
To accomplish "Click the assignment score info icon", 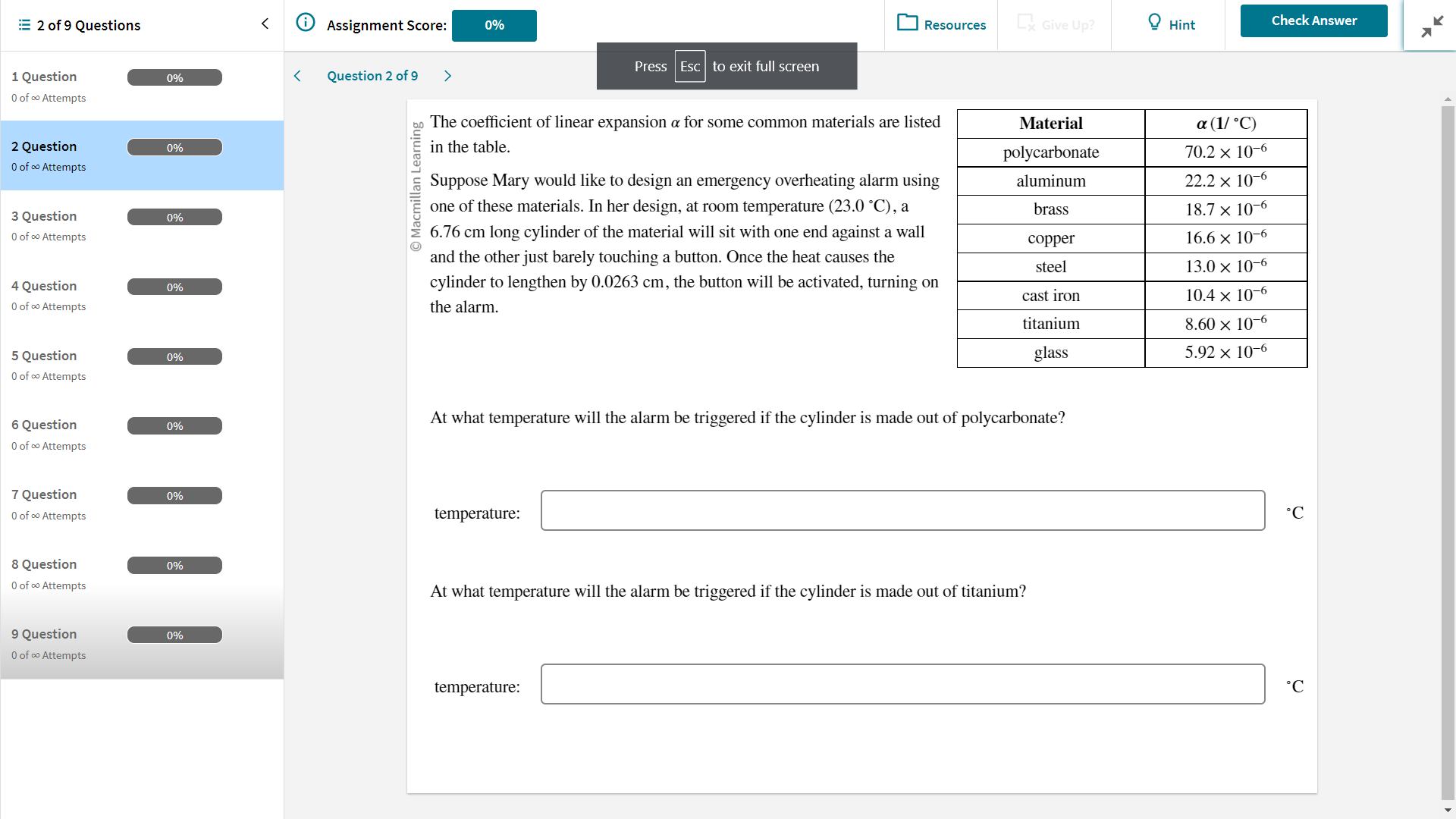I will tap(305, 23).
